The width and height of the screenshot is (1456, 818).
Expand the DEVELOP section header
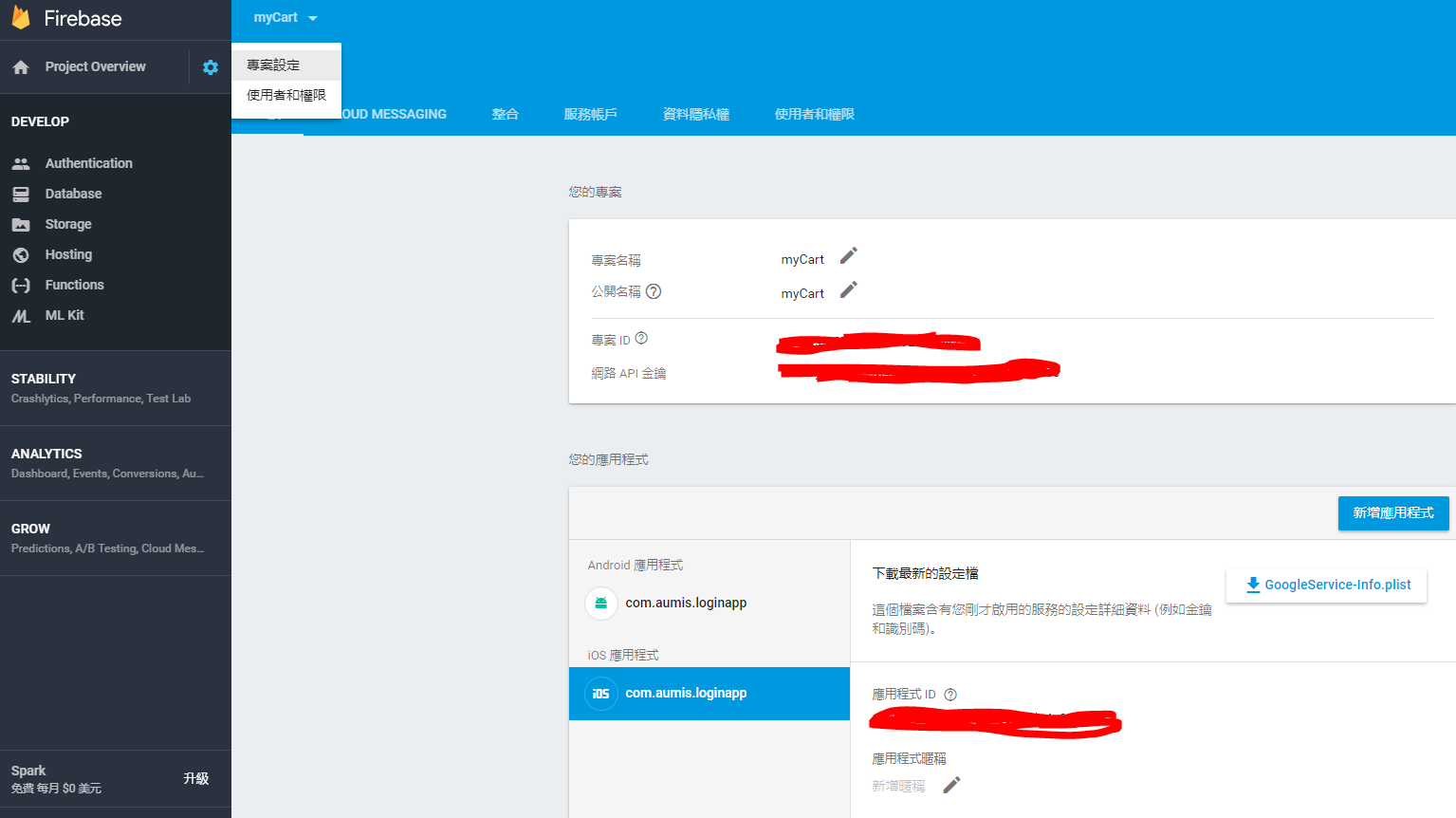40,121
